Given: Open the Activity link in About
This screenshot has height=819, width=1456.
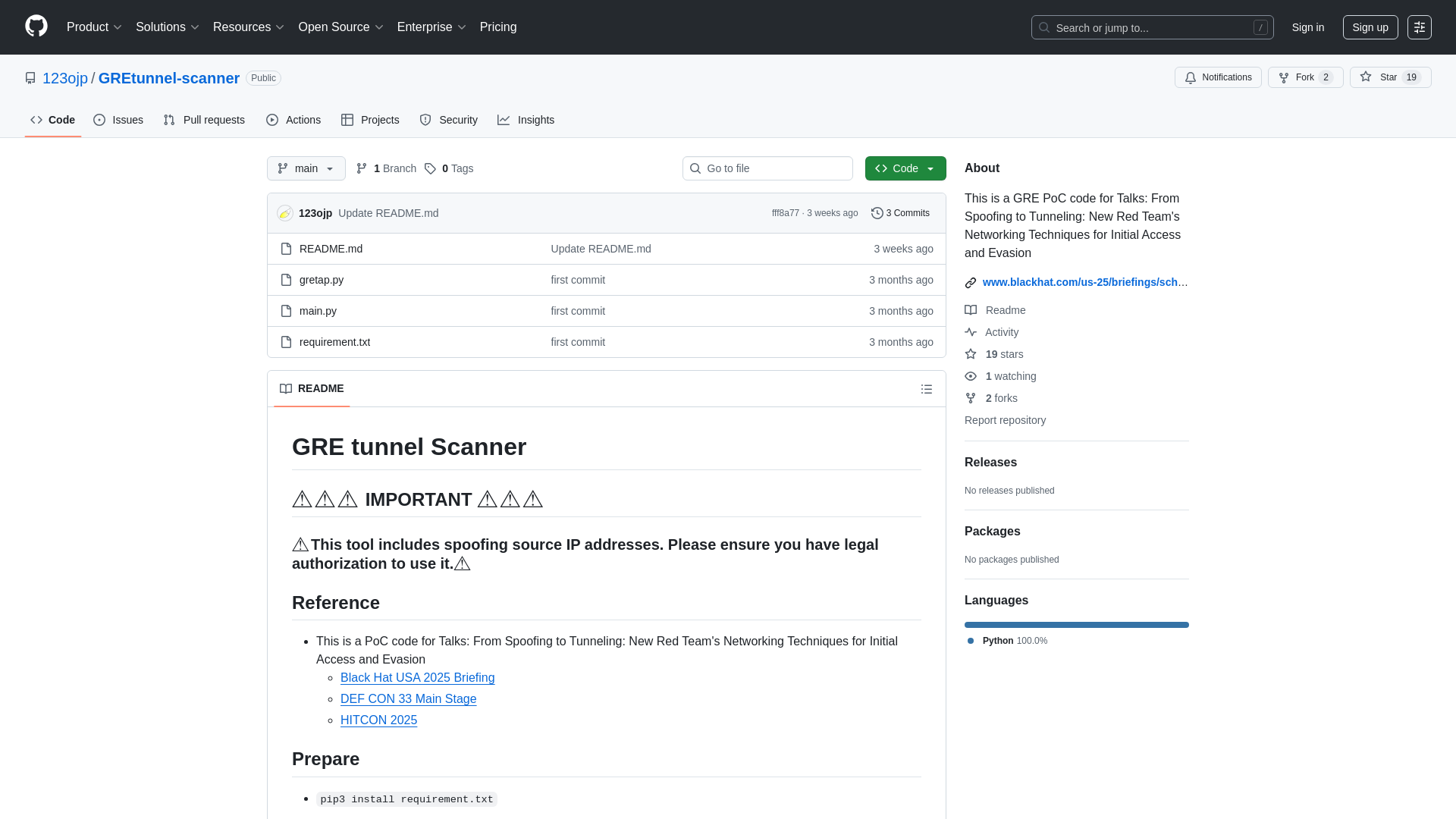Looking at the screenshot, I should 992,332.
